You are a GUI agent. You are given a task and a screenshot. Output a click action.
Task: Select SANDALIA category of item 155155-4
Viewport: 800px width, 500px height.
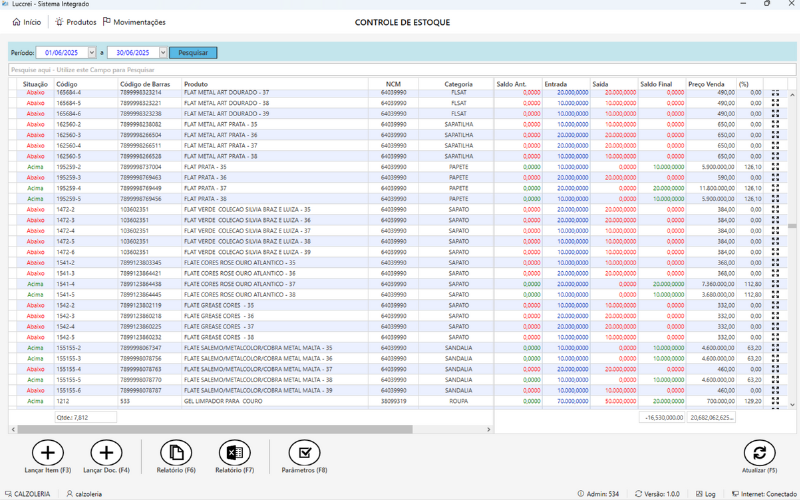(x=458, y=369)
